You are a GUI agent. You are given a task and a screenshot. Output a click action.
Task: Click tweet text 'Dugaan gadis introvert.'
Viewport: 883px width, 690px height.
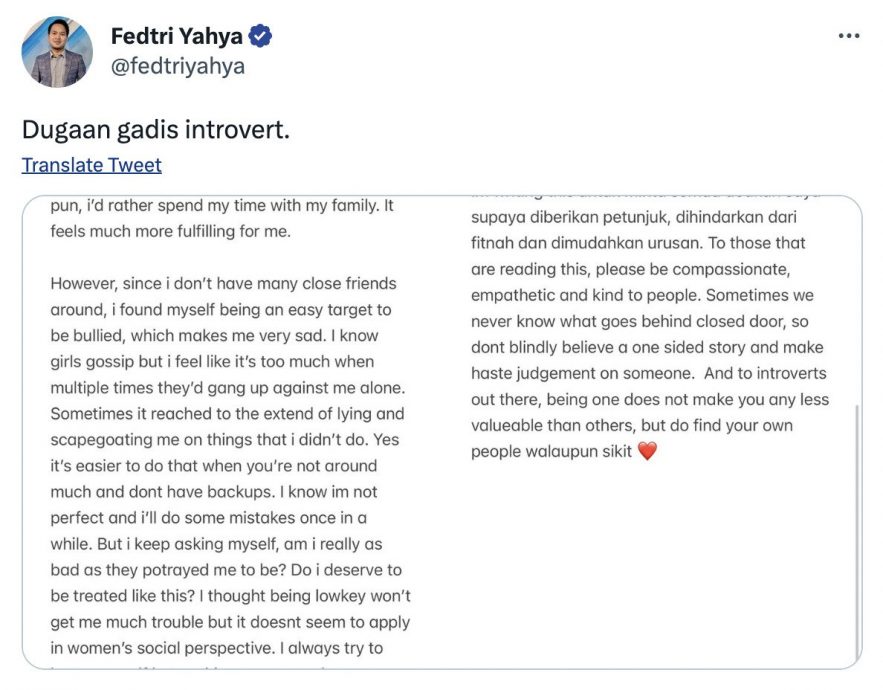tap(155, 130)
